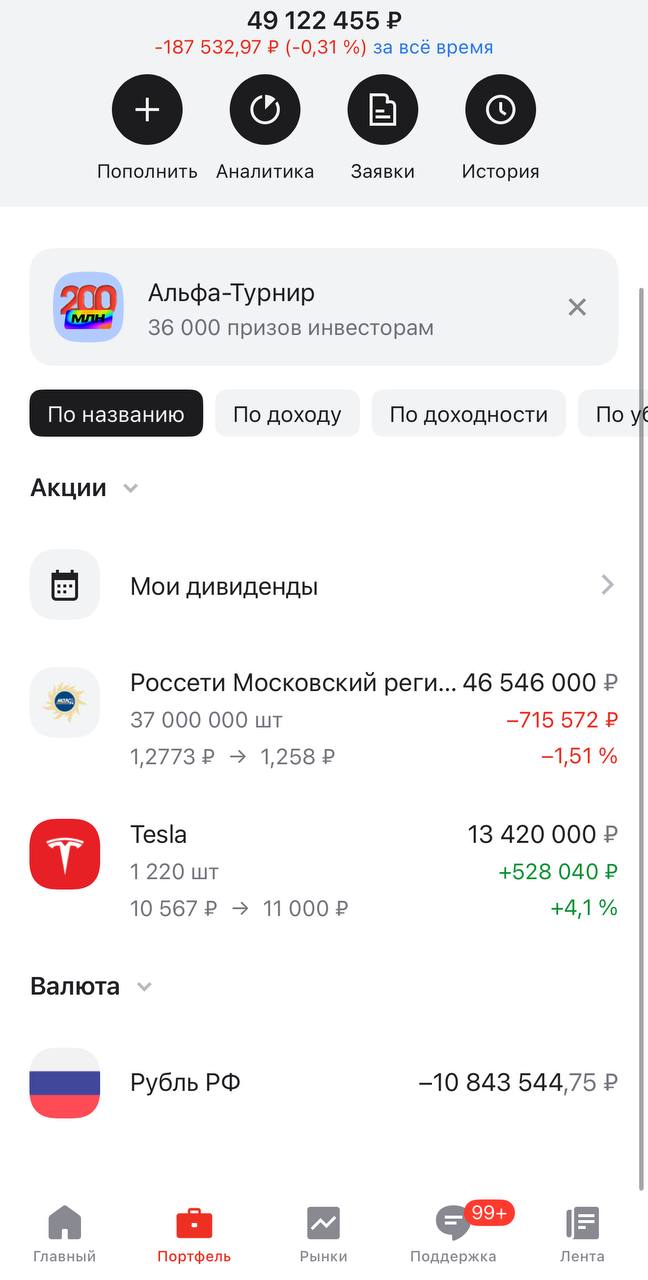Tap the Мои дивиденды calendar icon
The image size is (648, 1280).
click(x=65, y=585)
